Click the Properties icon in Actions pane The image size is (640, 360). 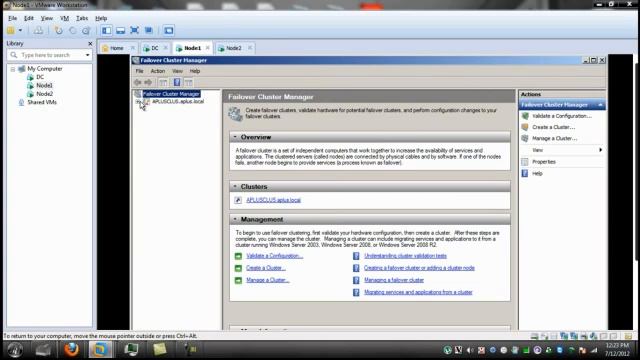[x=525, y=162]
